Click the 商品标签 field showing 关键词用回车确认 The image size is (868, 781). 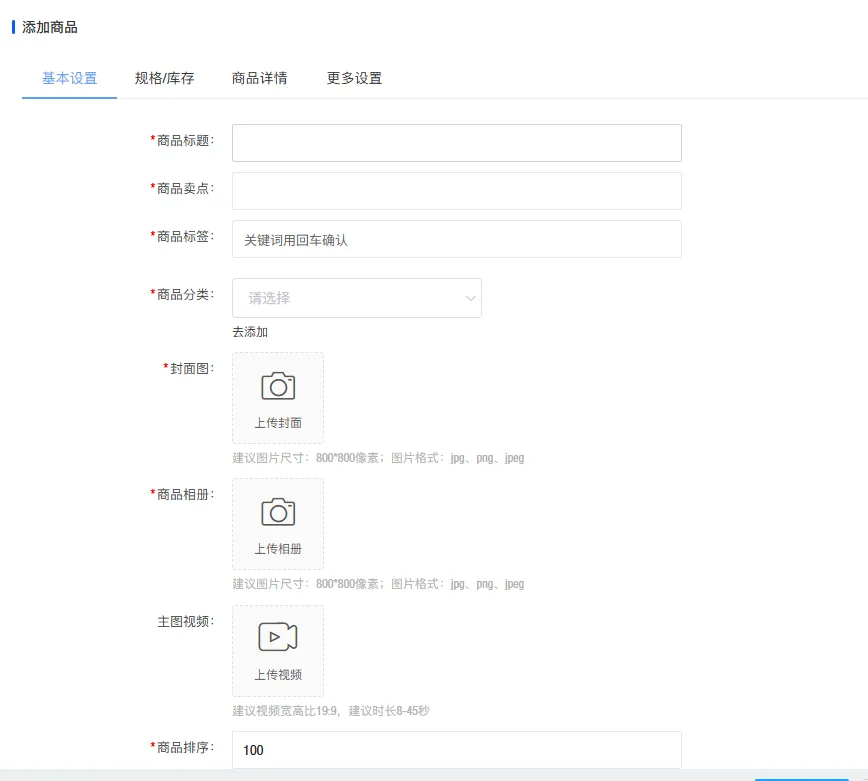coord(455,239)
